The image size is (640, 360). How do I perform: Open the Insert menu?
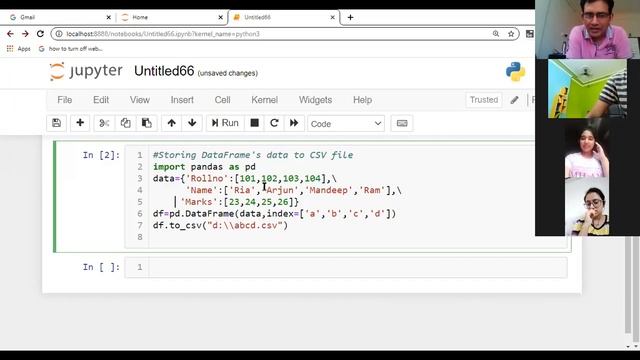[182, 100]
